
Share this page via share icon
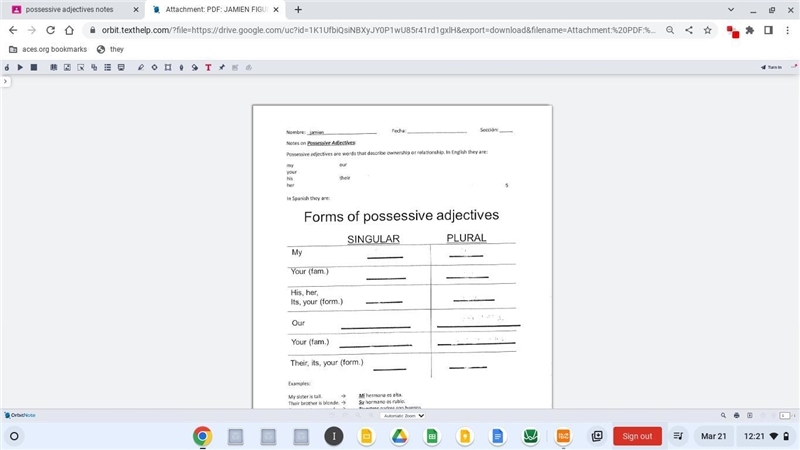click(x=689, y=30)
